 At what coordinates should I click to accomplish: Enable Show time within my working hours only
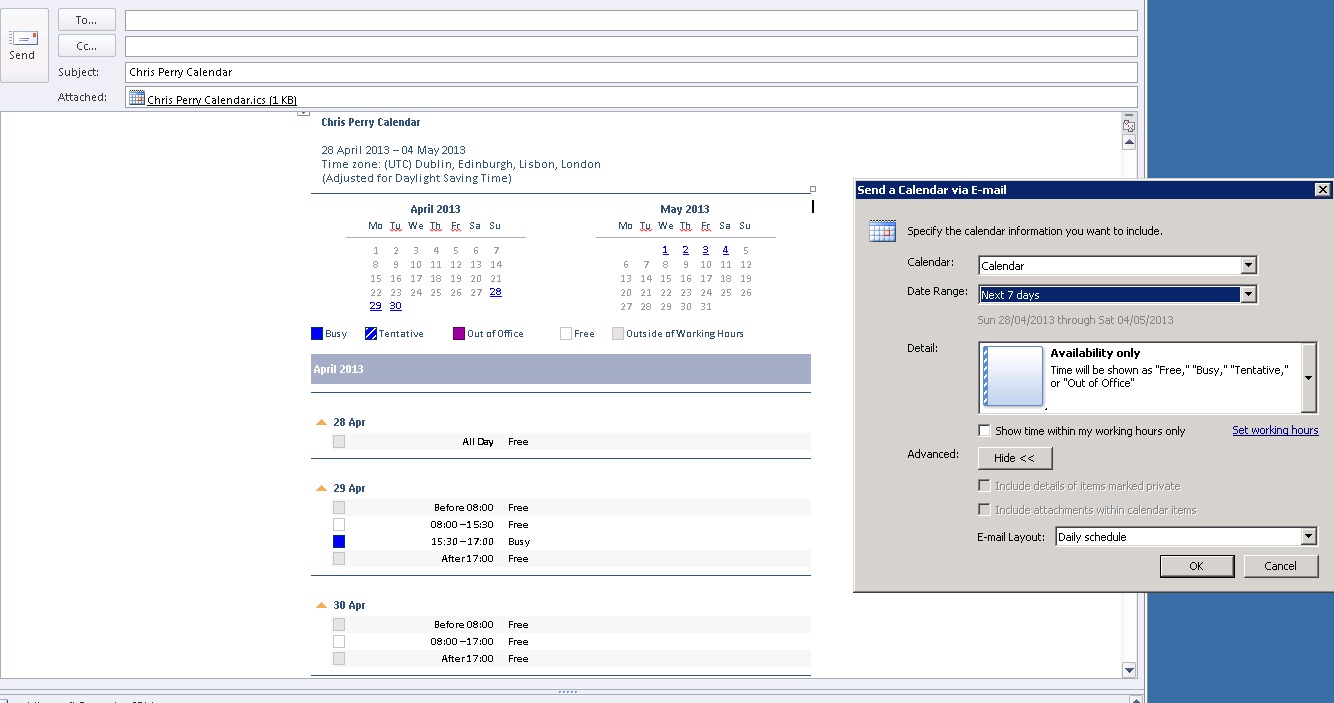click(985, 431)
